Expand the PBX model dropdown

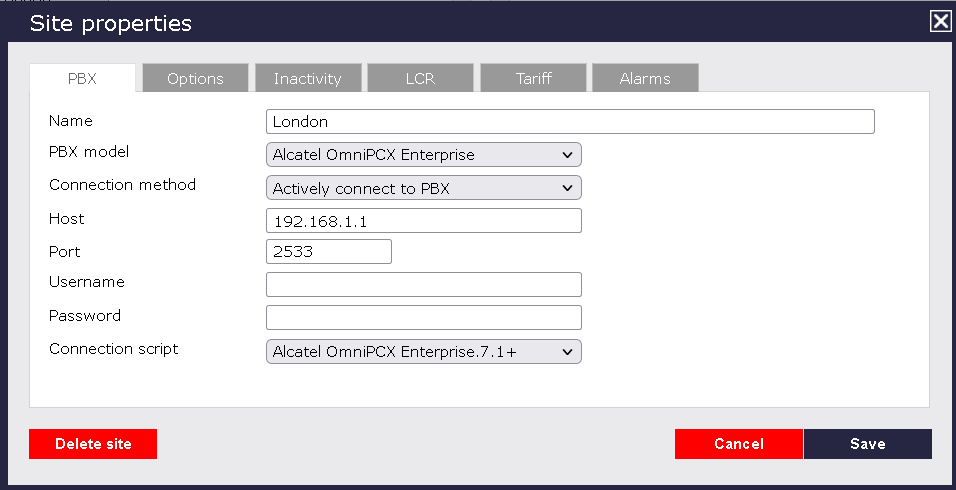pyautogui.click(x=423, y=155)
